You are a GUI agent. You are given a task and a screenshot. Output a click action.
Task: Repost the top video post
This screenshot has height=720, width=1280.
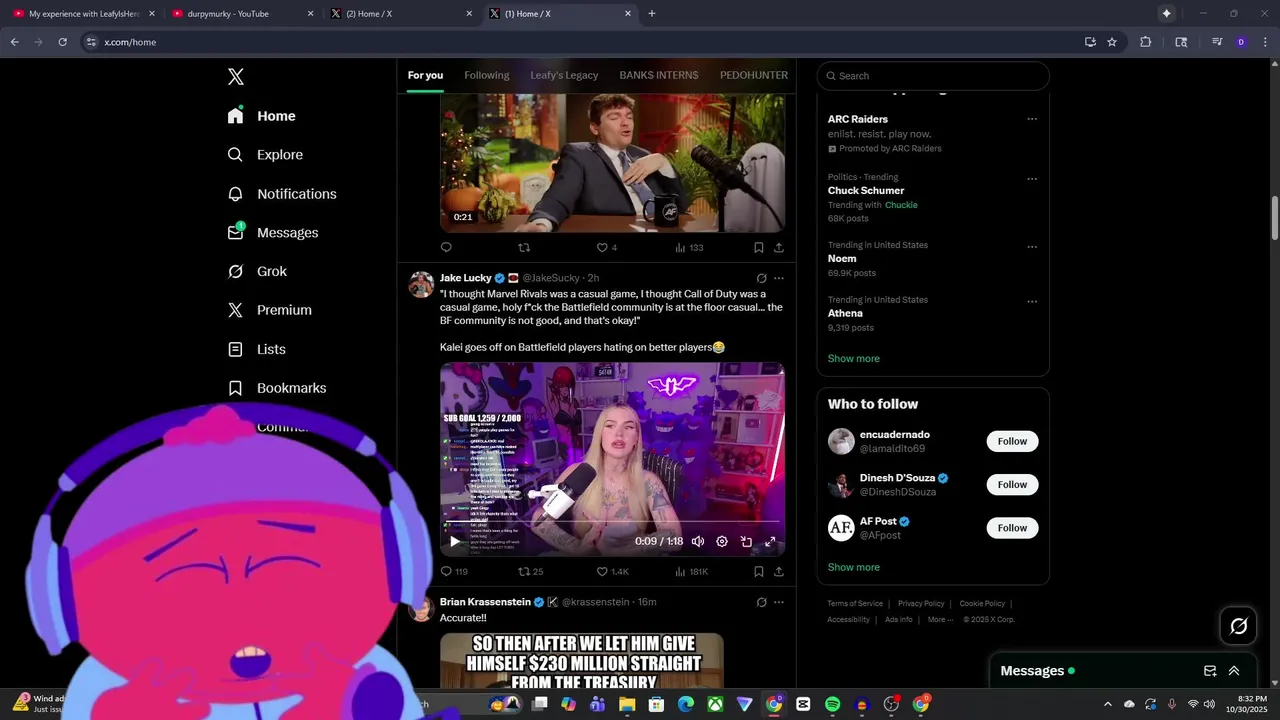[x=523, y=247]
